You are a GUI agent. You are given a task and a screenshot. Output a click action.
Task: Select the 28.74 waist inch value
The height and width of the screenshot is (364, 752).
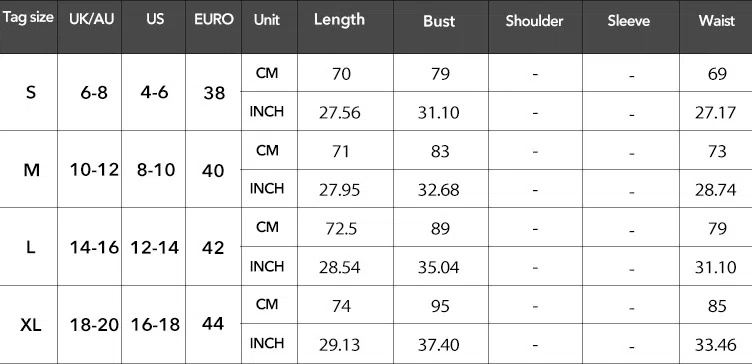[716, 190]
